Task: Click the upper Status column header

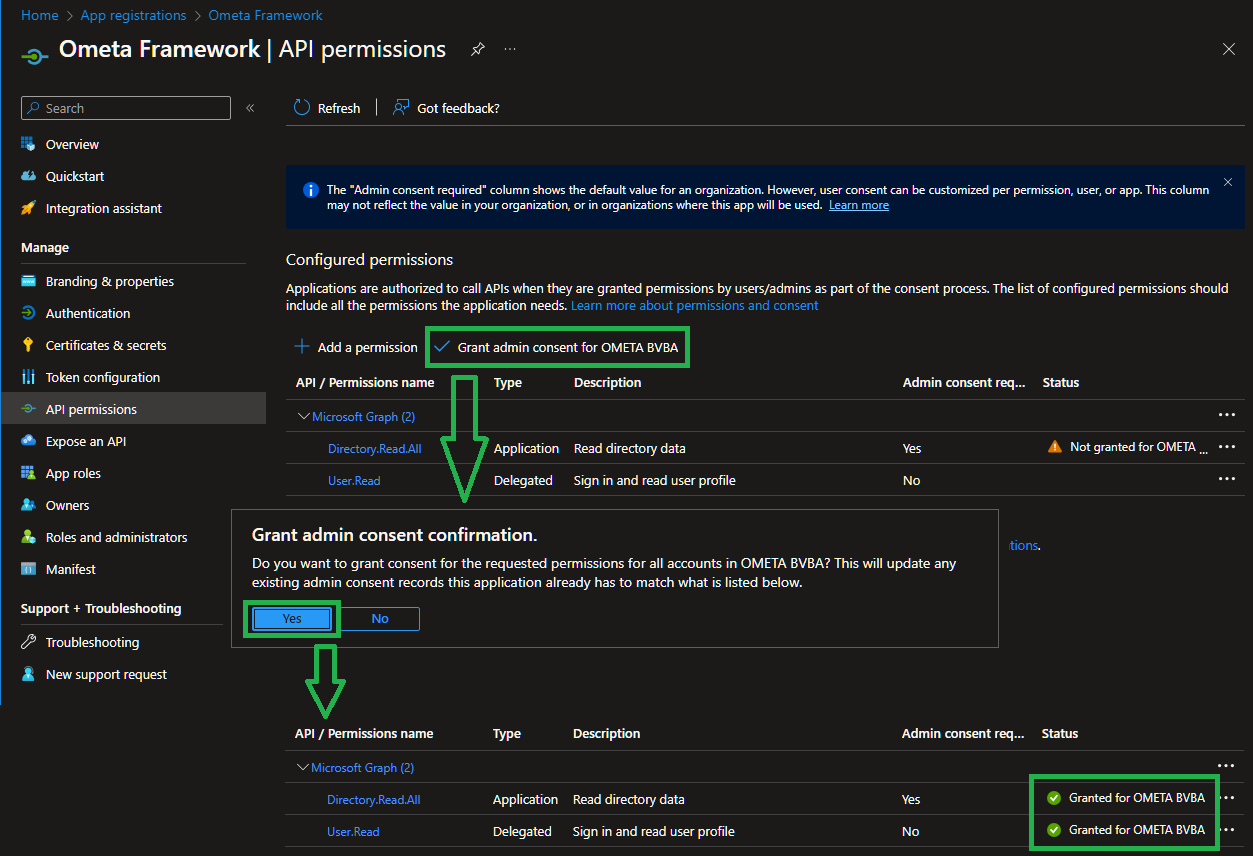Action: click(1061, 382)
